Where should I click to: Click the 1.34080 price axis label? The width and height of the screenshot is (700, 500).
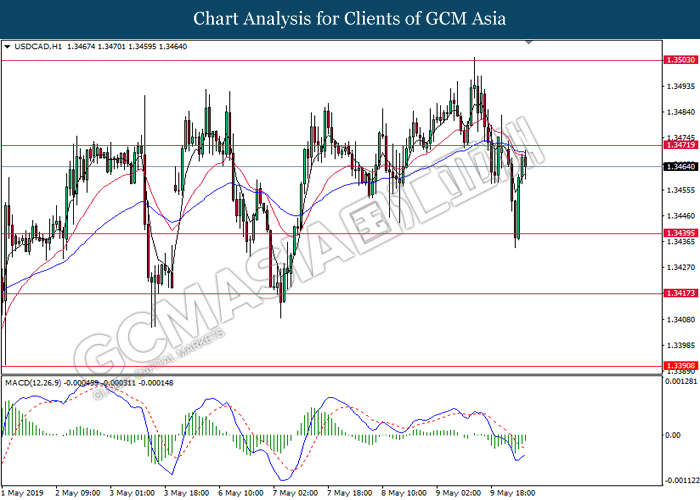680,320
